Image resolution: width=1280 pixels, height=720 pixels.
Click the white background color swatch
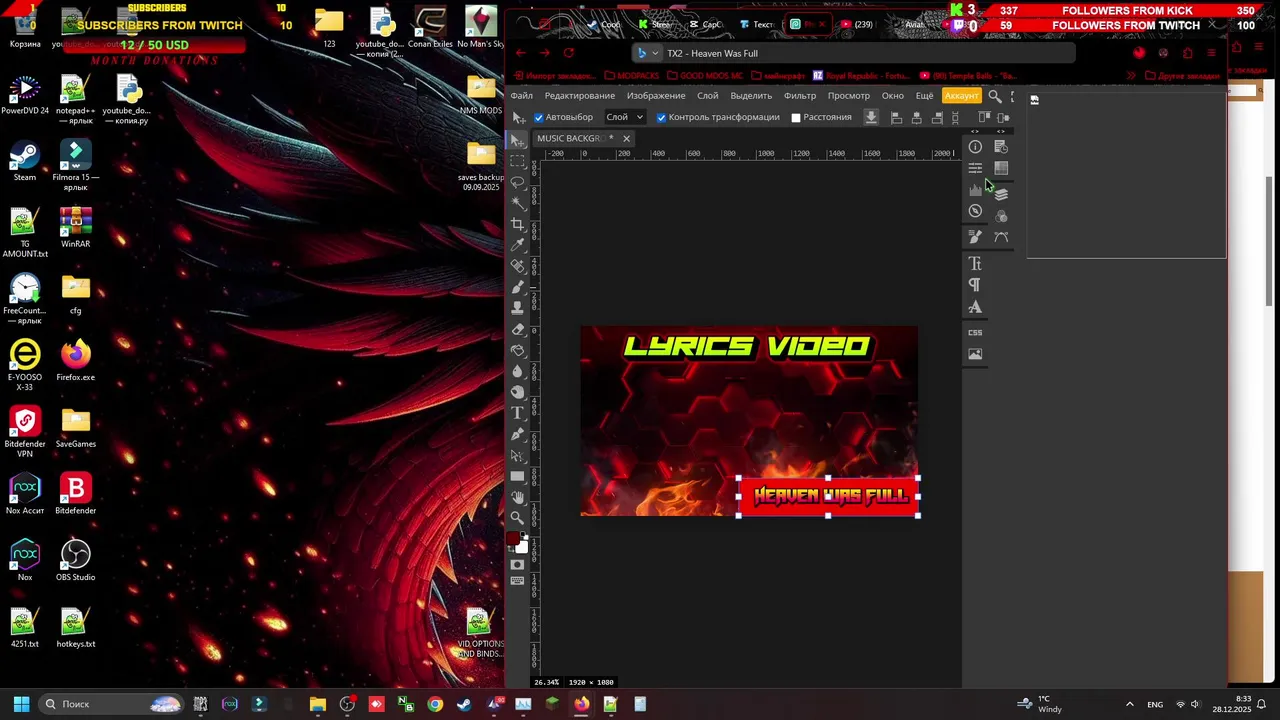523,546
